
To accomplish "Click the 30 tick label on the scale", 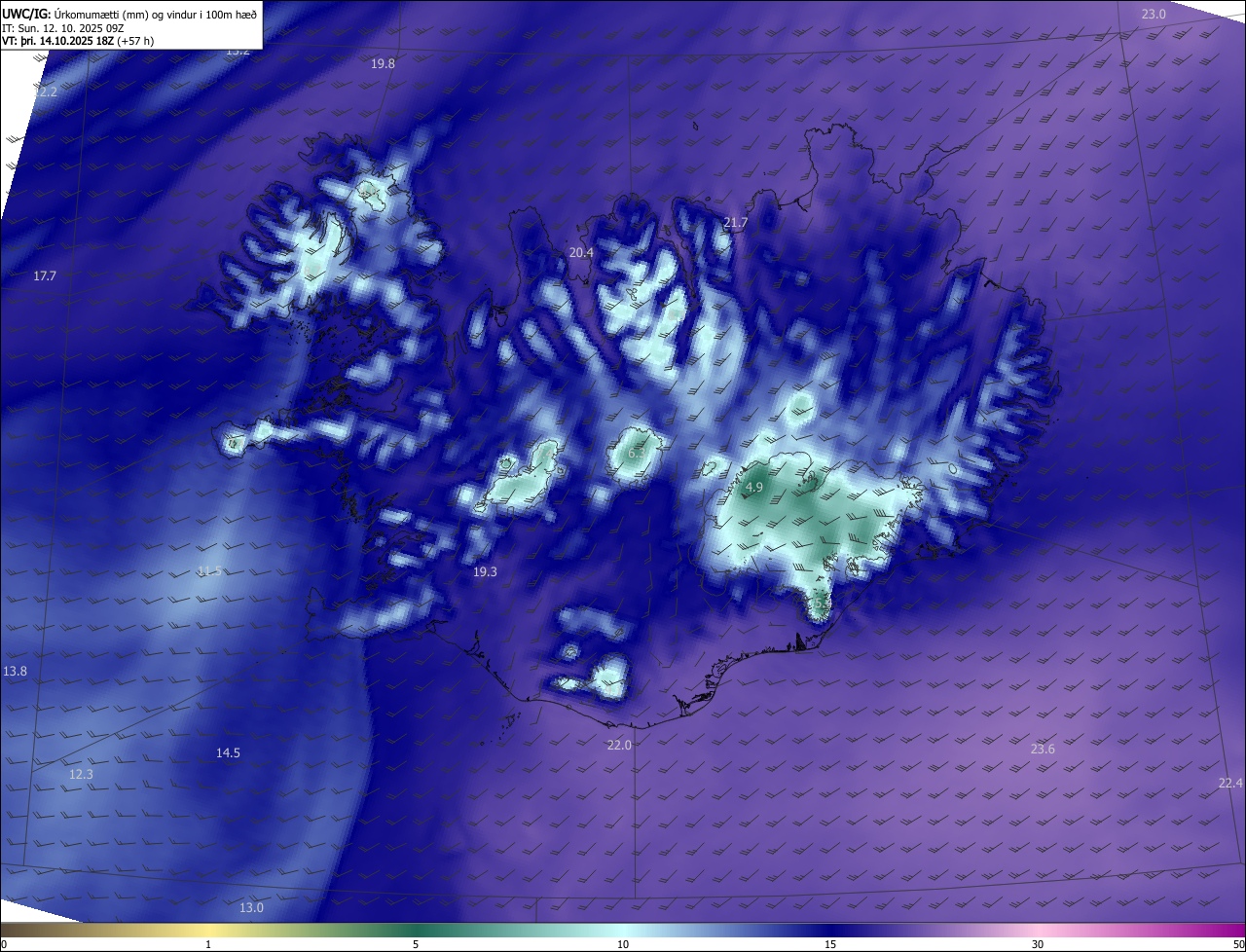I will (1038, 945).
